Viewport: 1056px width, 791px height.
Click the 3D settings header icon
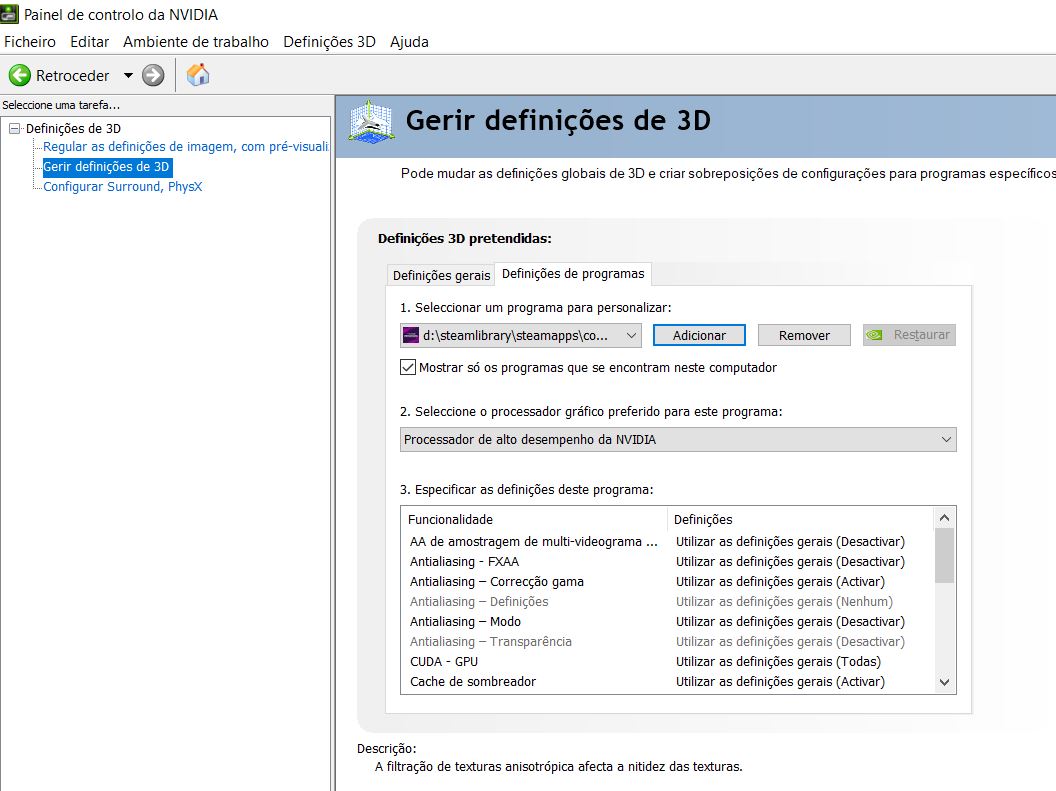(371, 122)
